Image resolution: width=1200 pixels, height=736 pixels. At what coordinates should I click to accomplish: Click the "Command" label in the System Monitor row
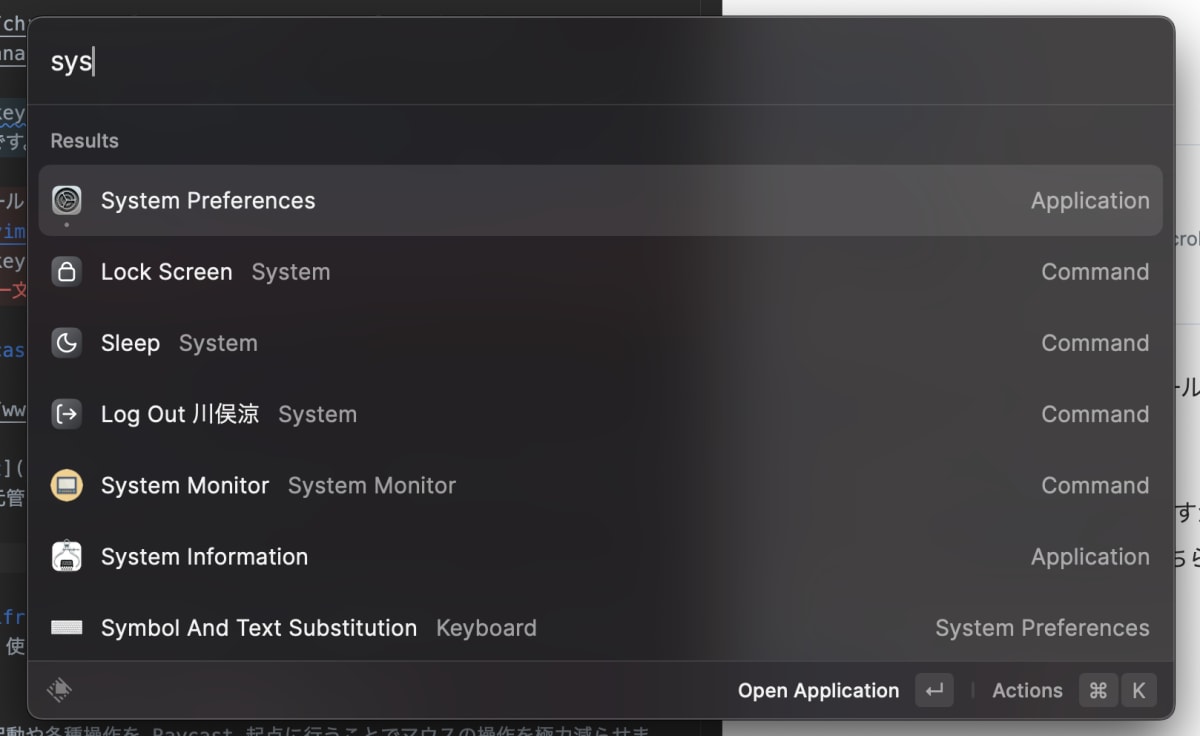click(1095, 485)
